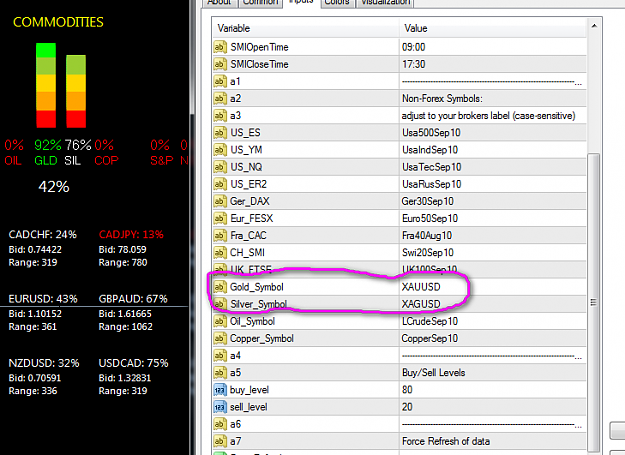Image resolution: width=625 pixels, height=455 pixels.
Task: Click the NZDUSD: 32% reading
Action: click(44, 363)
